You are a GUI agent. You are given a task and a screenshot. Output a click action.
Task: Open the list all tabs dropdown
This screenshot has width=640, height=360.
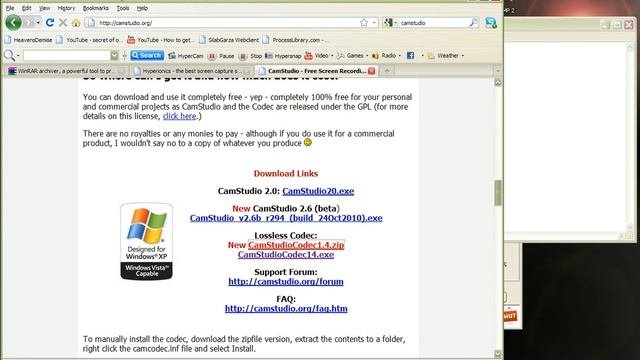[x=498, y=71]
